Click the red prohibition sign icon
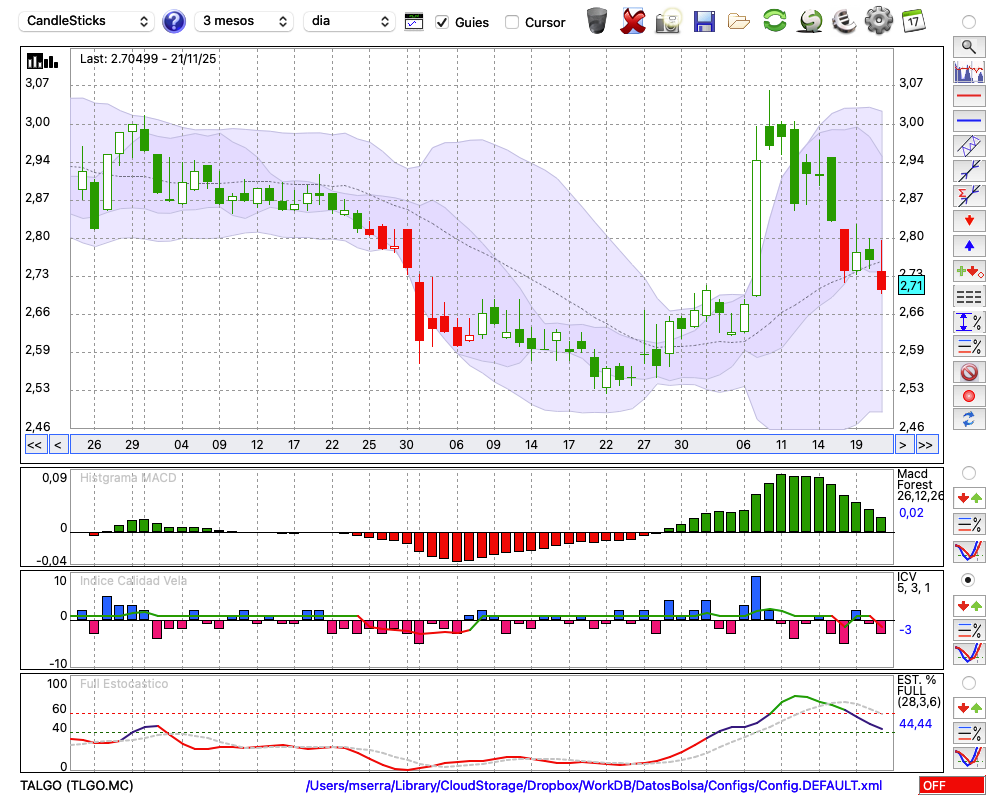Screen dimensions: 1000x800 [x=968, y=372]
